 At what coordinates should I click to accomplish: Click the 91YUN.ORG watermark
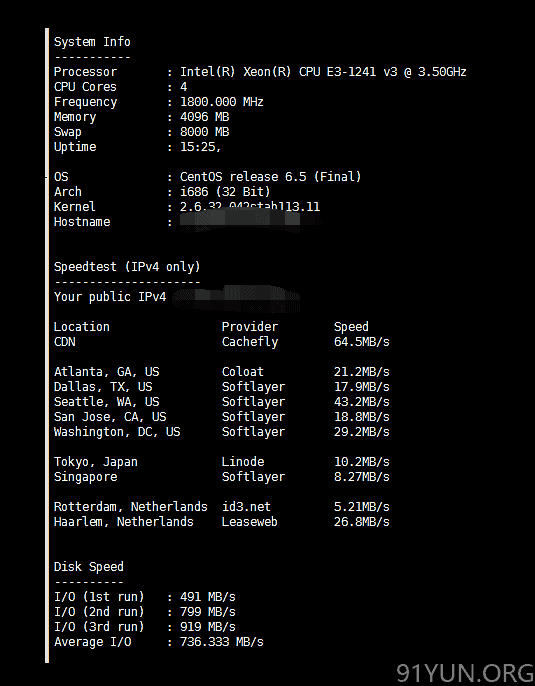coord(465,673)
